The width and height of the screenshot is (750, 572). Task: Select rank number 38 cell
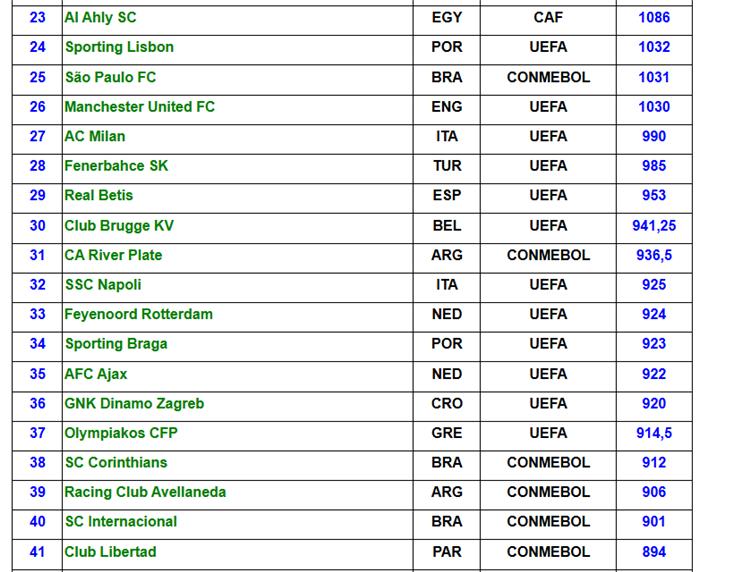pos(37,462)
